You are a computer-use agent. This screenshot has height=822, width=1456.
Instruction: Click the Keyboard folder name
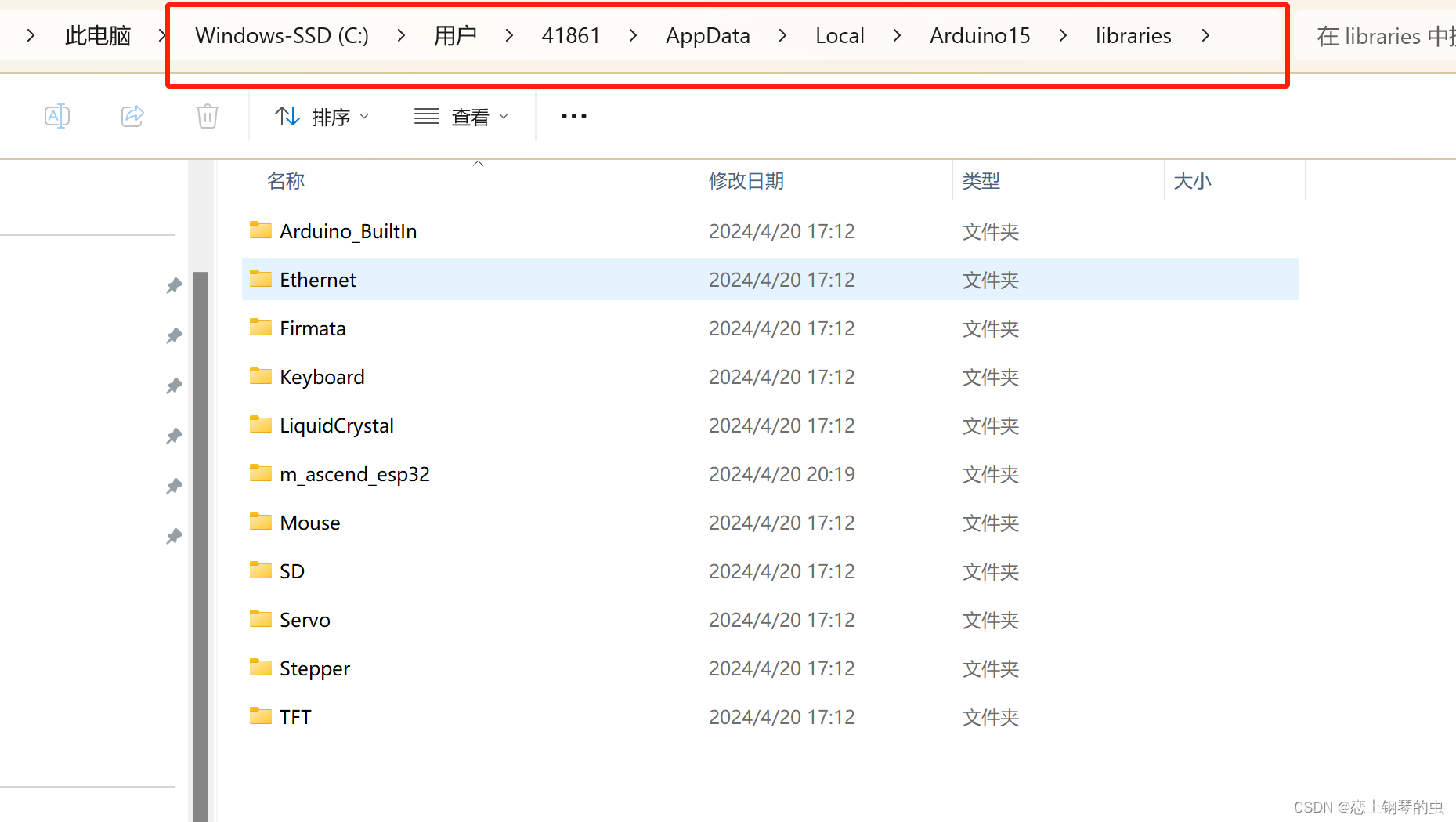point(322,377)
